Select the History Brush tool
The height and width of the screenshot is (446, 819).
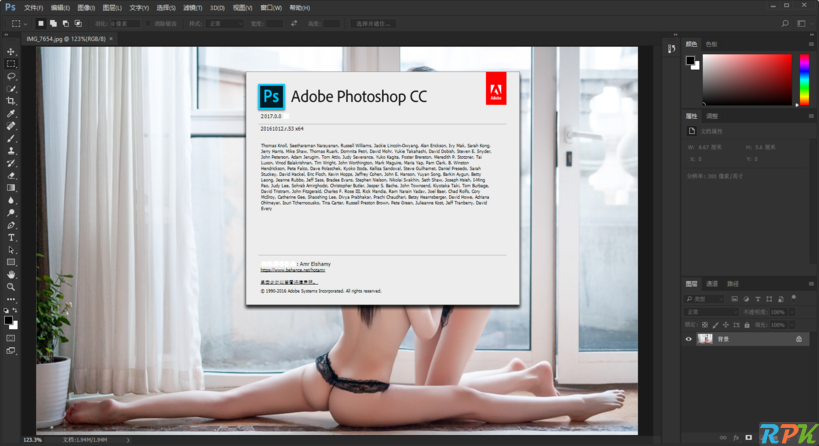tap(11, 163)
